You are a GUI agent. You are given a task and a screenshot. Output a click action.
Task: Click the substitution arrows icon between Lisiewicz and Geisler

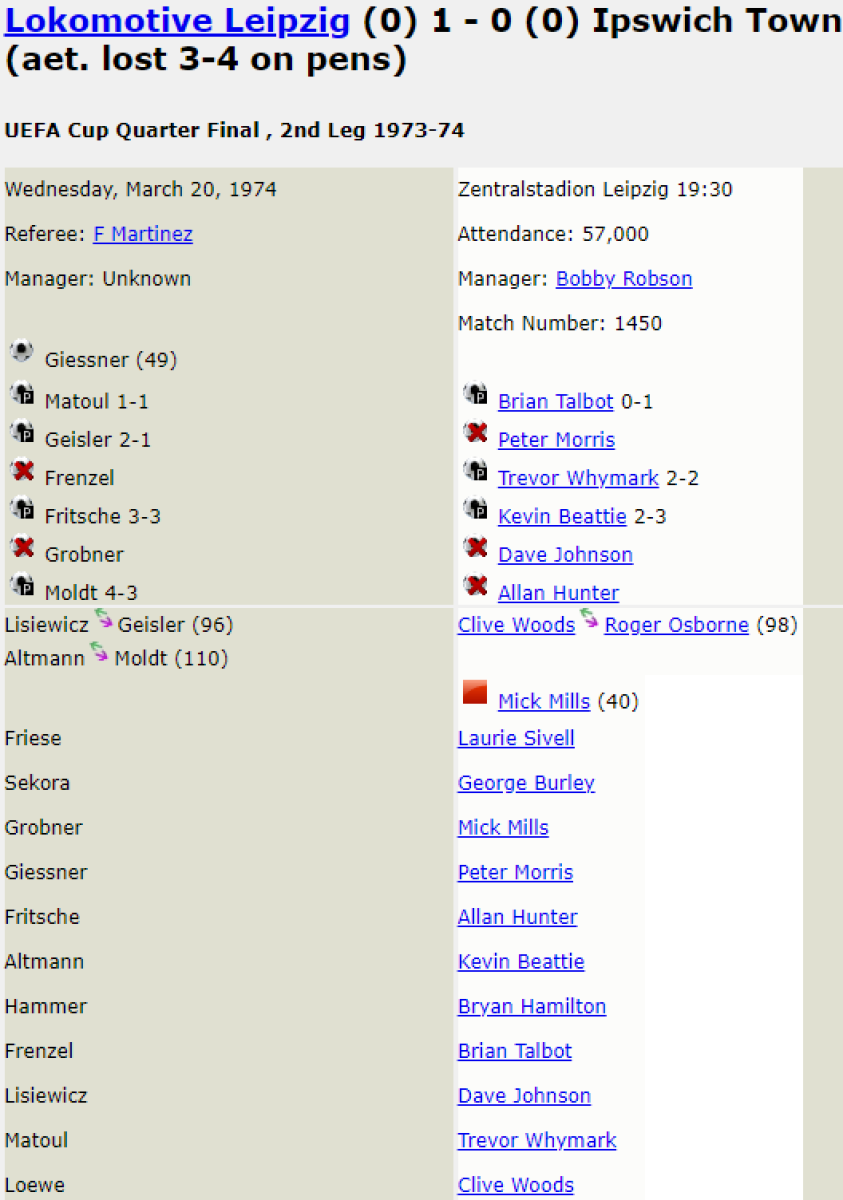click(103, 619)
